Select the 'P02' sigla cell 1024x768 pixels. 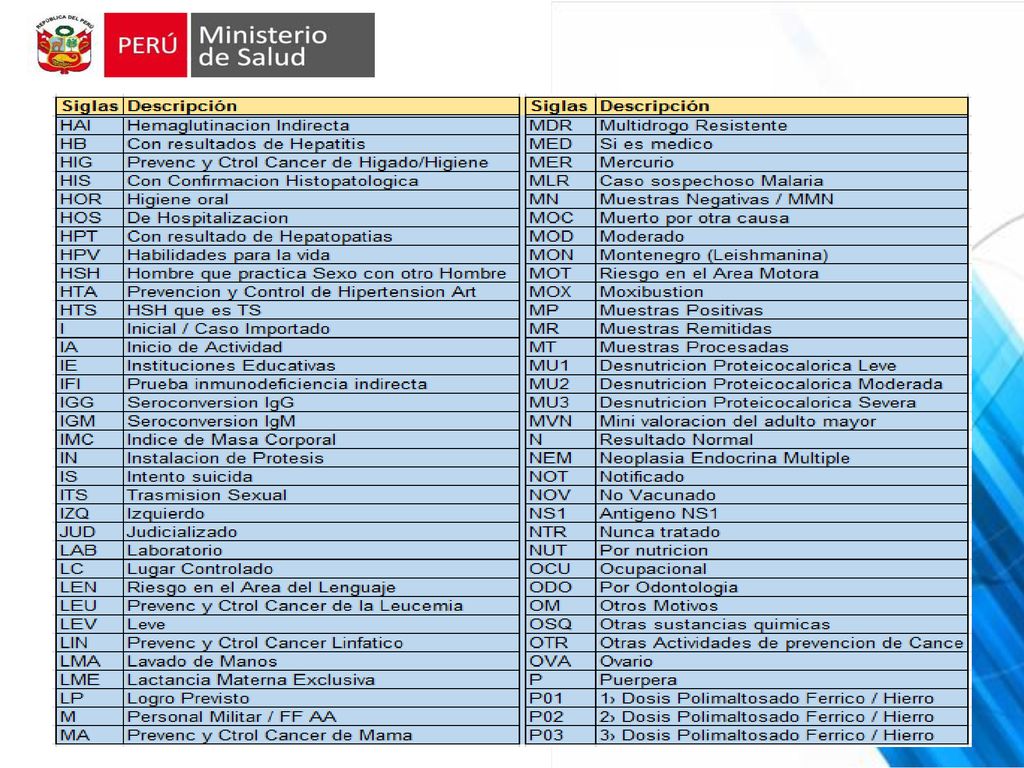coord(560,716)
